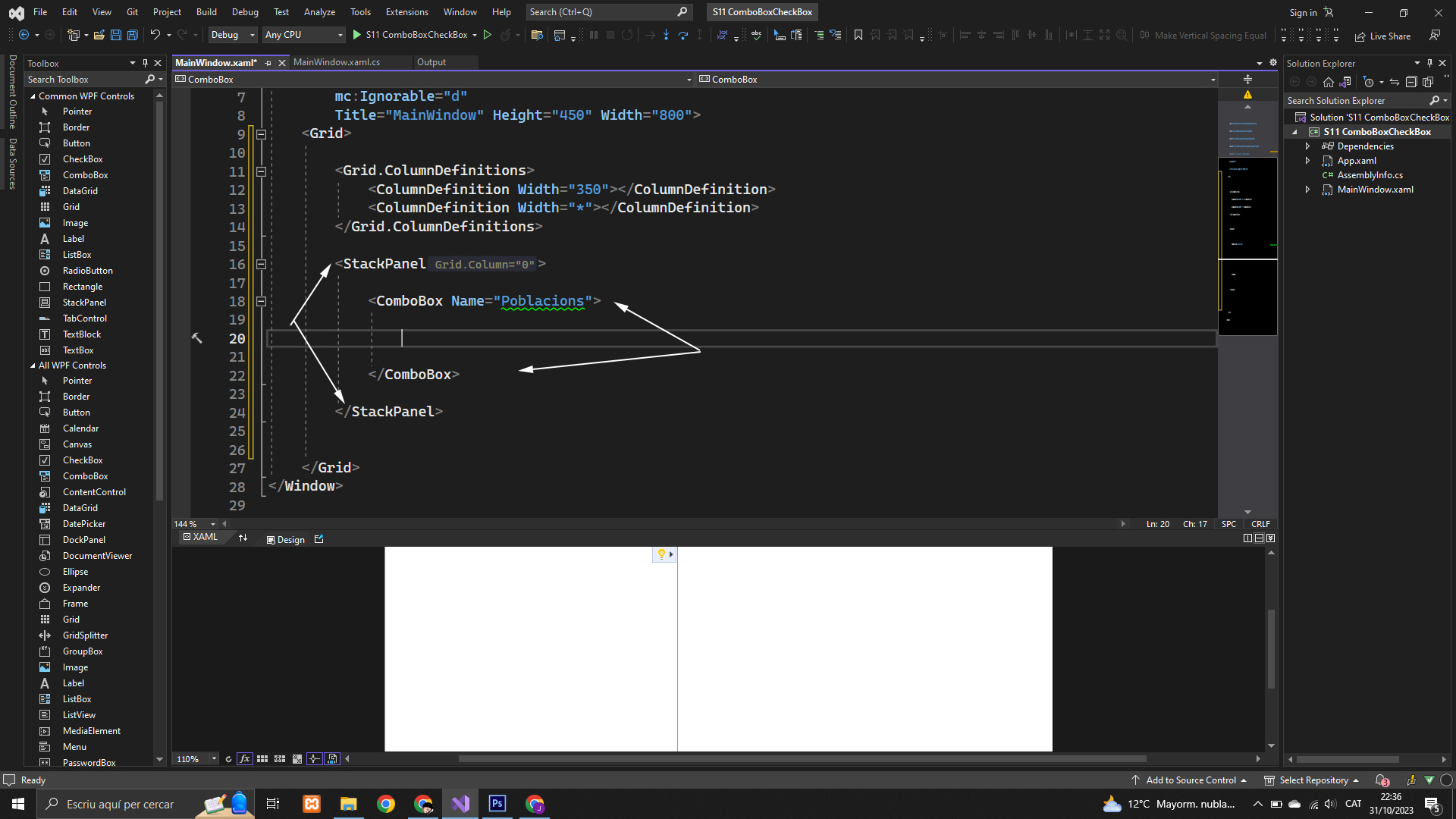This screenshot has width=1456, height=819.
Task: Select ComboBox in Common WPF Controls
Action: [85, 175]
